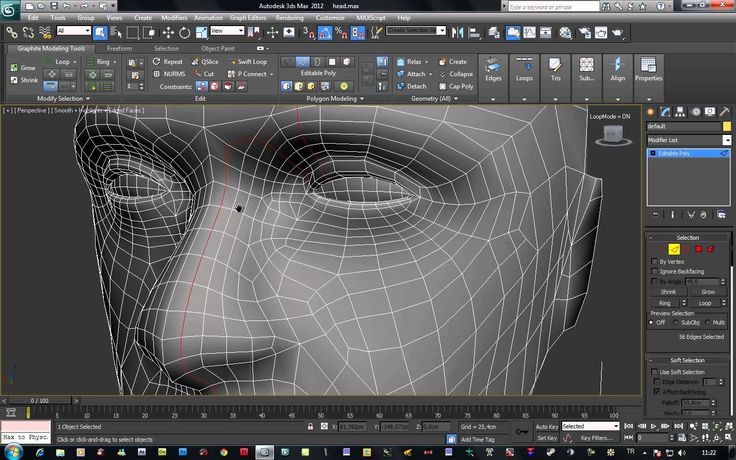Open the Graph Editors menu

click(x=250, y=18)
